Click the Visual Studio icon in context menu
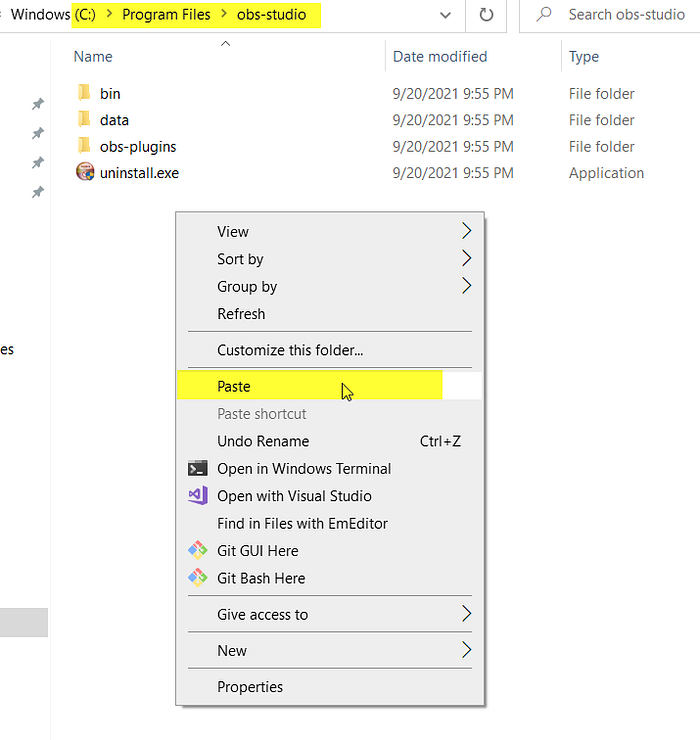This screenshot has width=700, height=740. 198,496
